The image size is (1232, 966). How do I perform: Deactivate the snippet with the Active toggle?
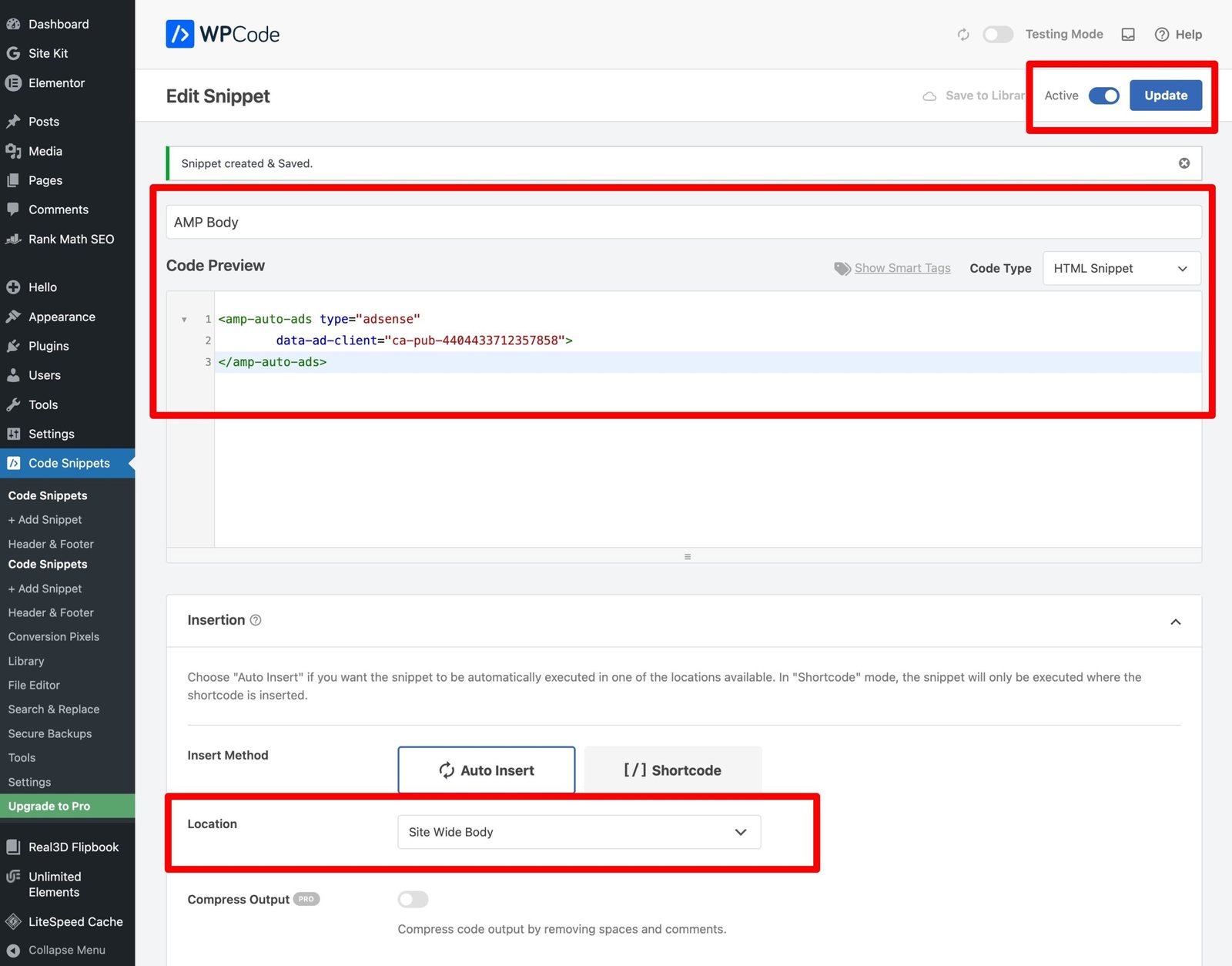[1104, 96]
